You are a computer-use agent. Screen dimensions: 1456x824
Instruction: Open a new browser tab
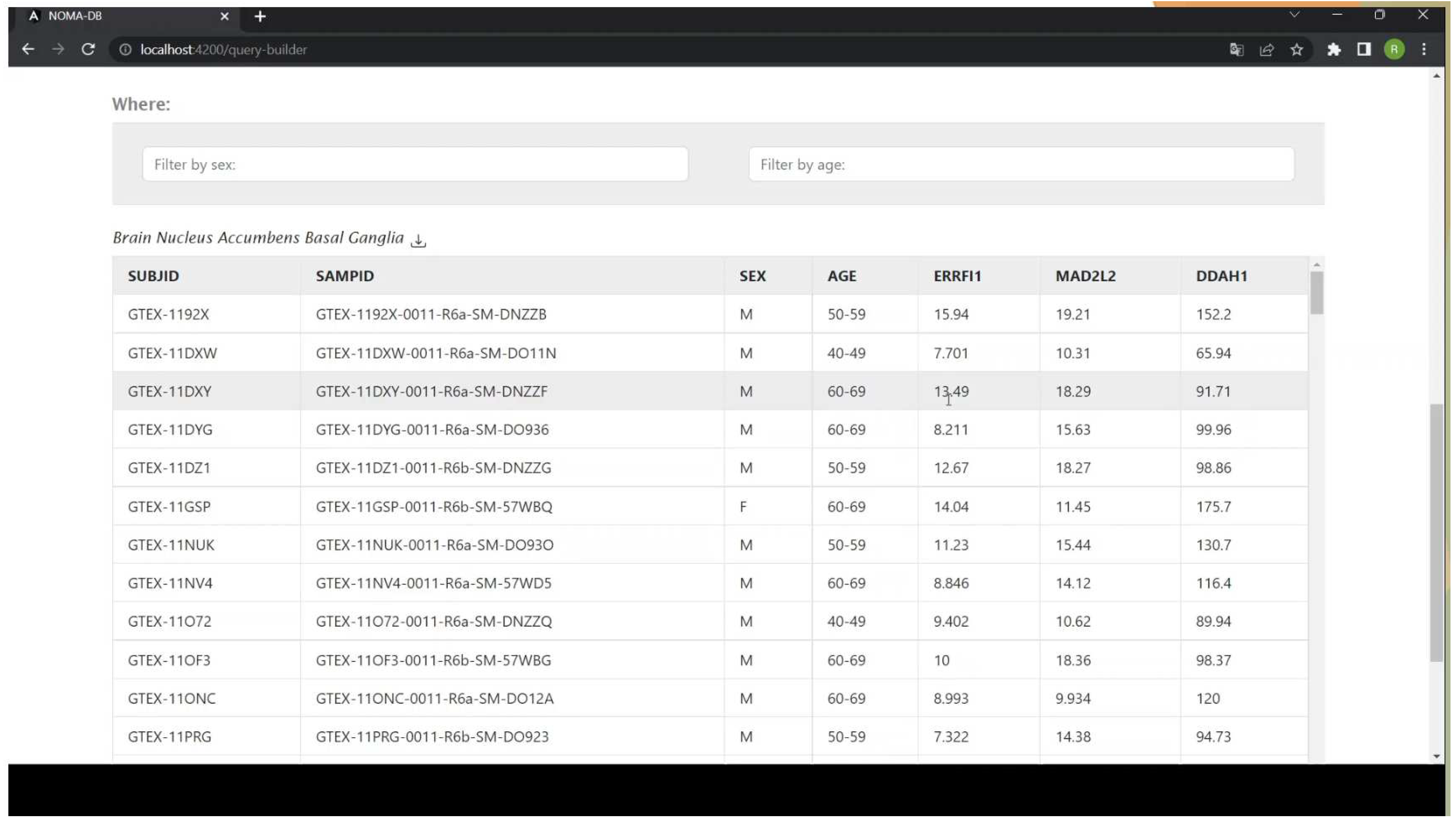(260, 16)
